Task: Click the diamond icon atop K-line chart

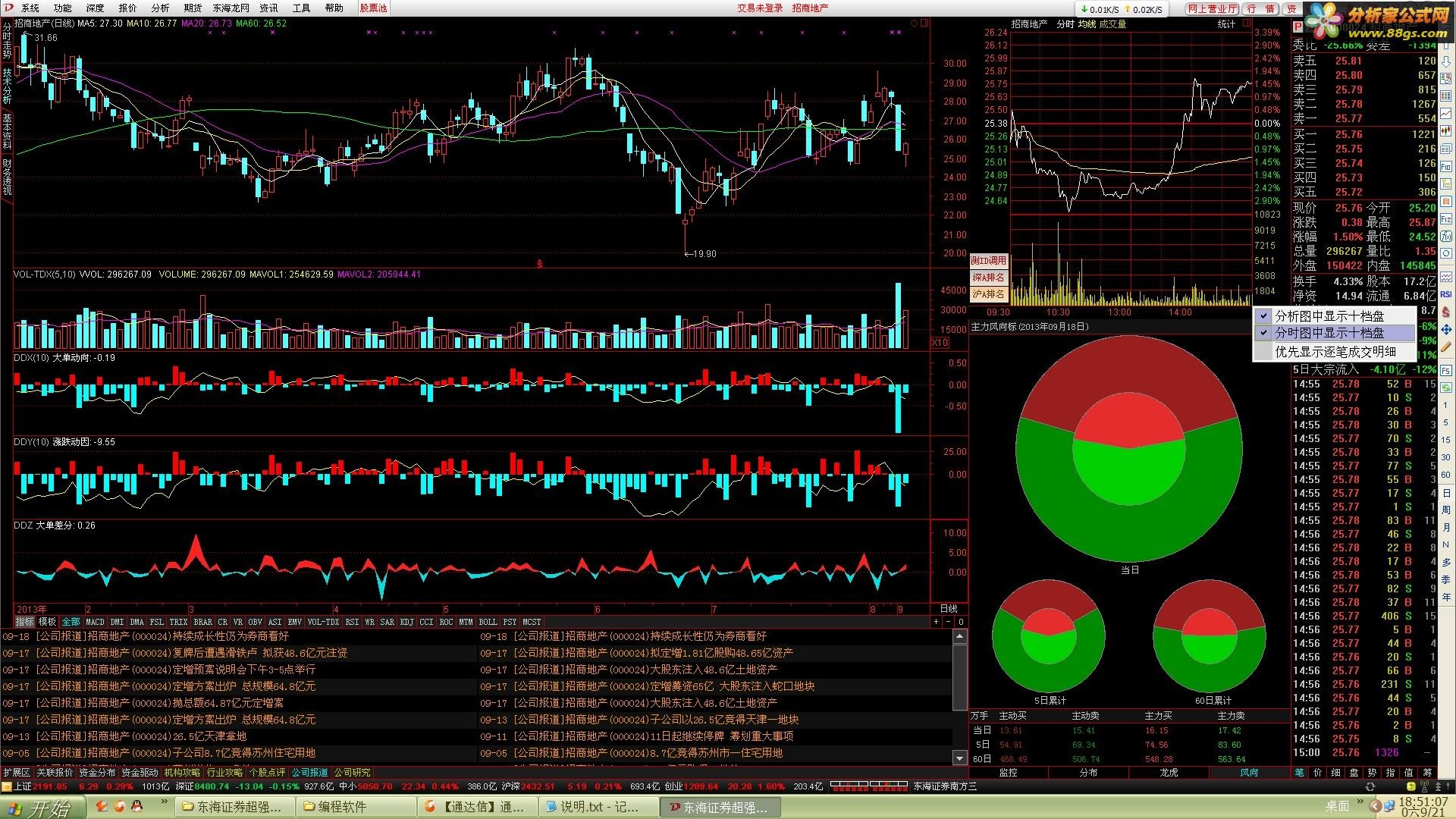Action: pos(915,24)
